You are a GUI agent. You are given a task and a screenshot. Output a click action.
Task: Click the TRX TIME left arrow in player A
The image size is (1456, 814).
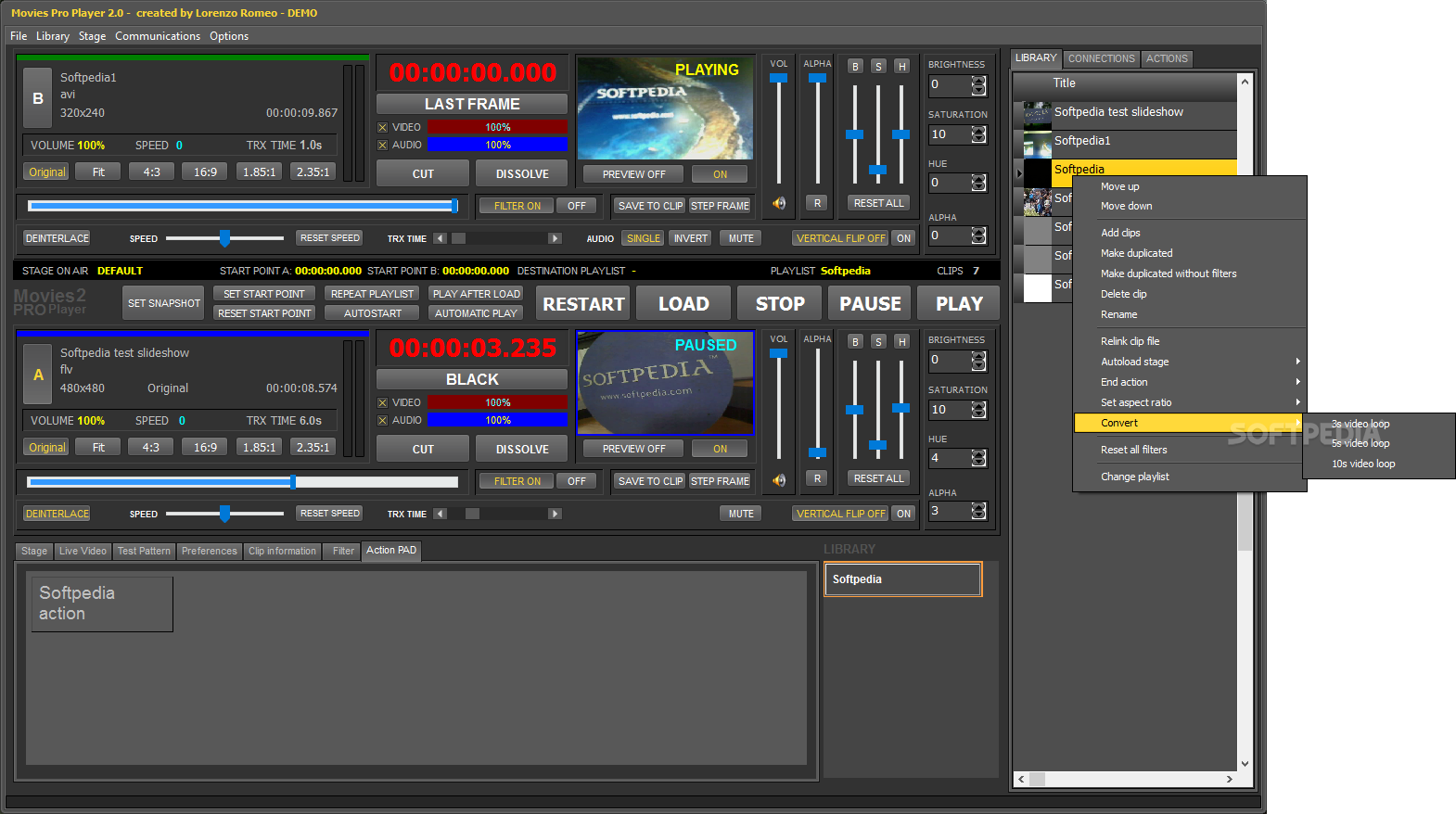point(441,514)
